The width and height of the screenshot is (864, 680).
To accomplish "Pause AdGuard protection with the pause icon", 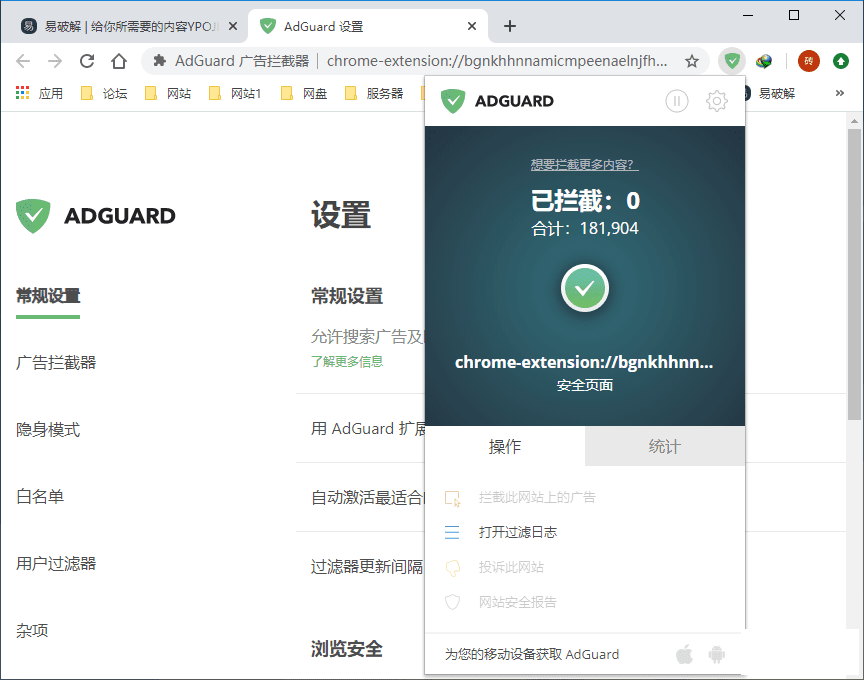I will point(676,101).
